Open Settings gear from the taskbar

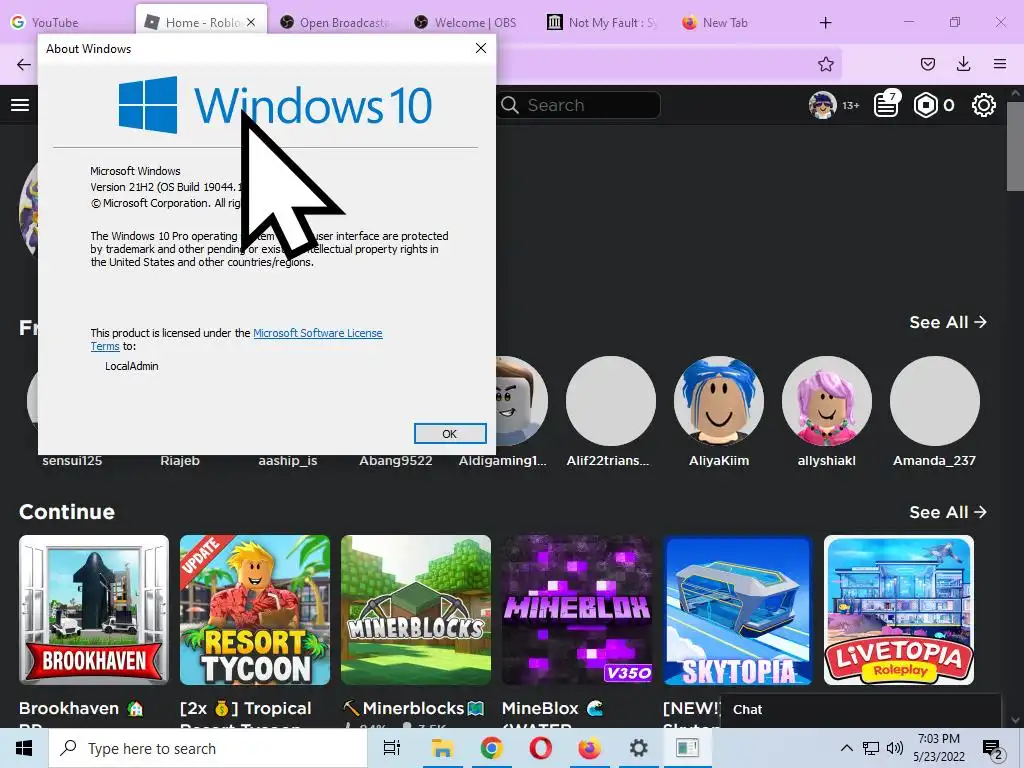point(638,748)
